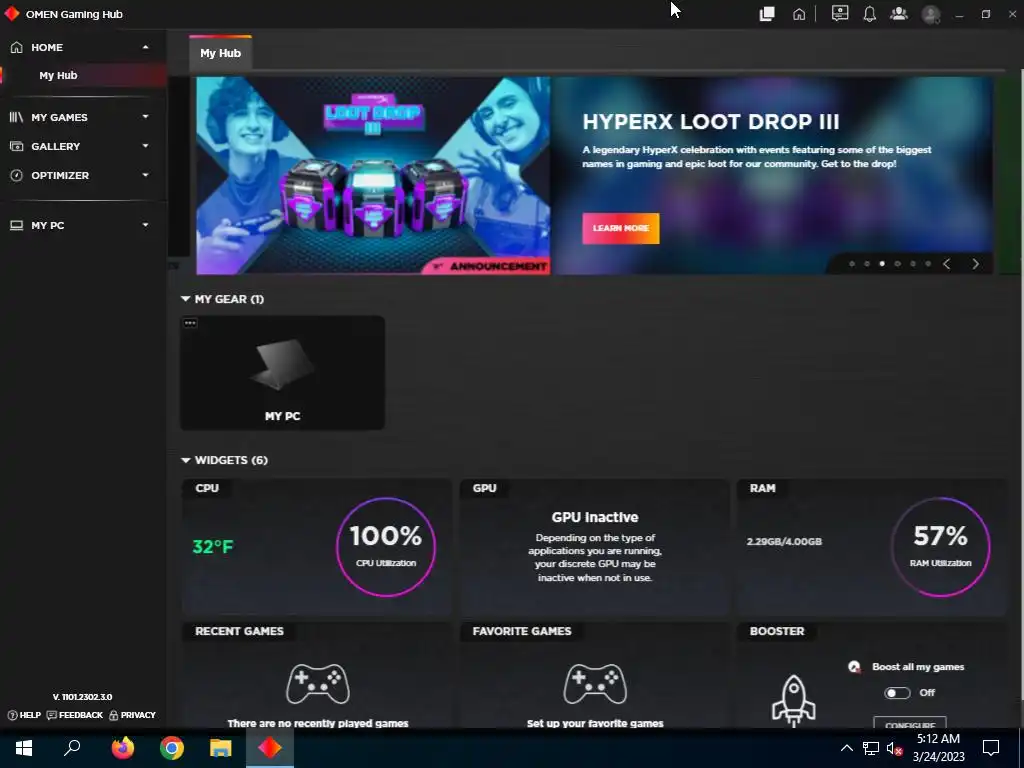The image size is (1024, 768).
Task: Expand the GALLERY dropdown arrow
Action: [x=145, y=146]
